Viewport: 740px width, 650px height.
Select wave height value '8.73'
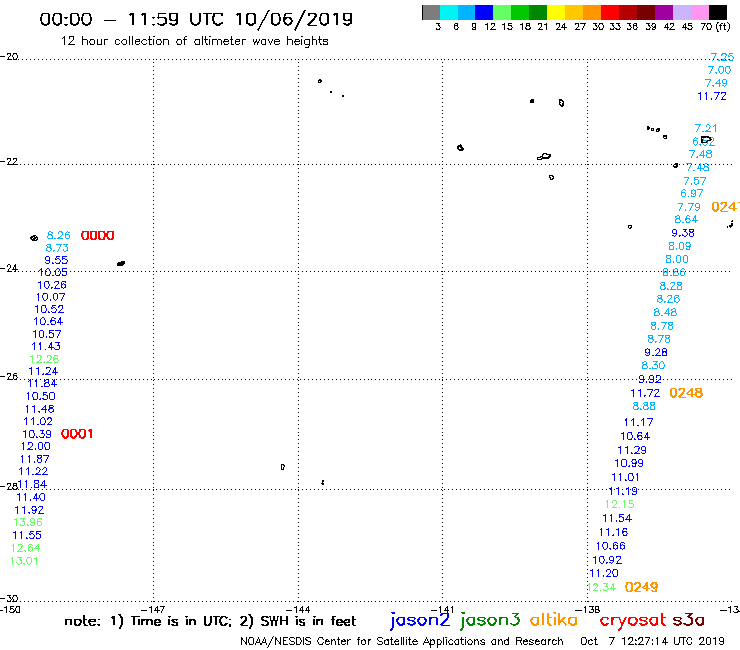coord(57,248)
